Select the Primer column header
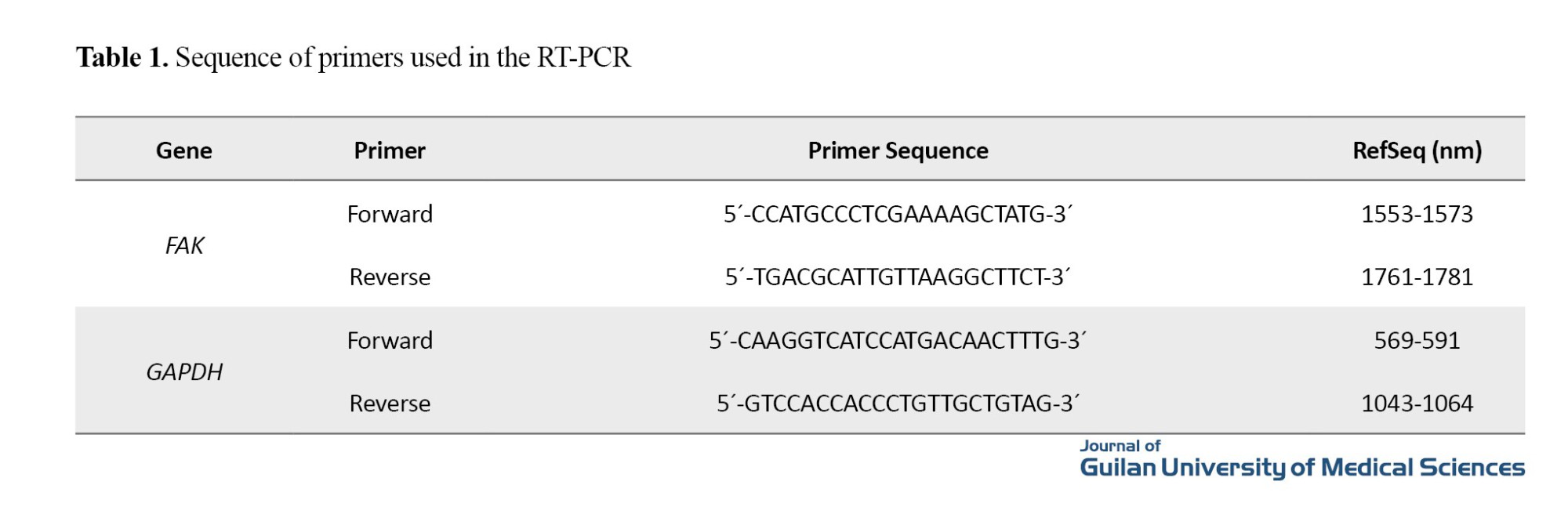The height and width of the screenshot is (525, 1568). 390,150
